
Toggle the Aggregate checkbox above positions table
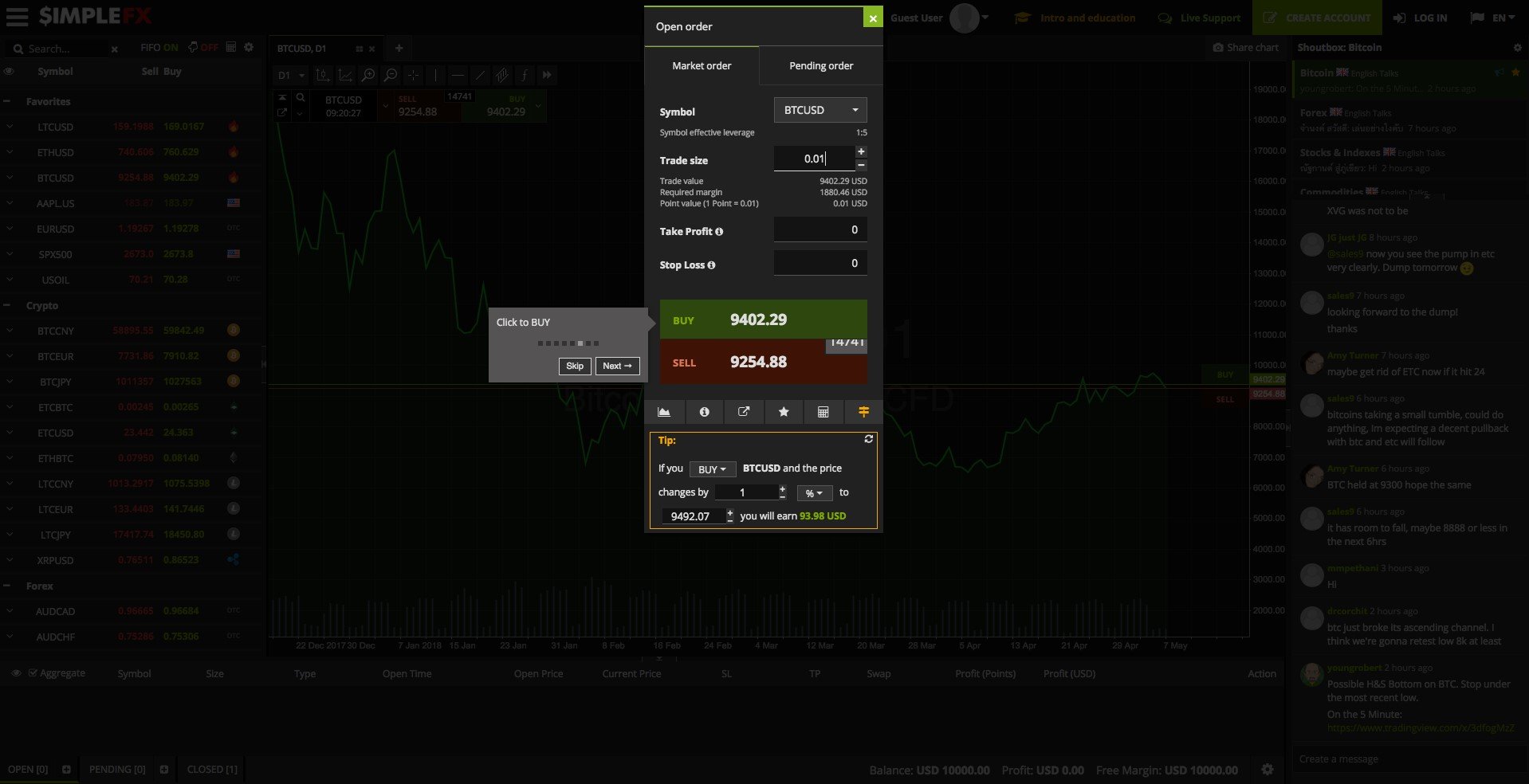coord(33,672)
